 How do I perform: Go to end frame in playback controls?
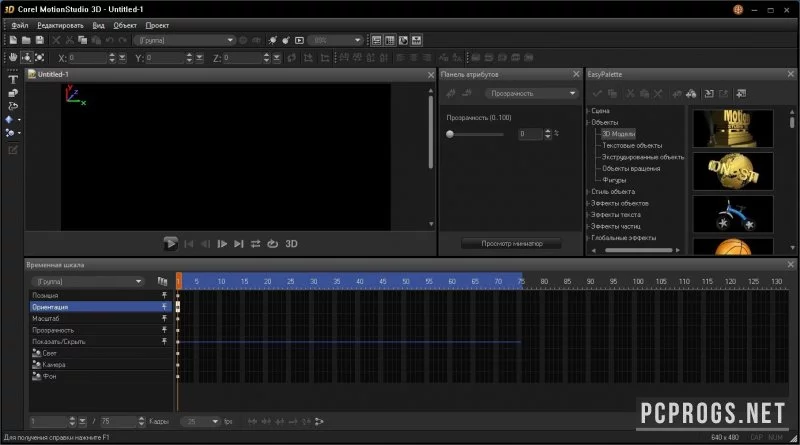(x=239, y=244)
